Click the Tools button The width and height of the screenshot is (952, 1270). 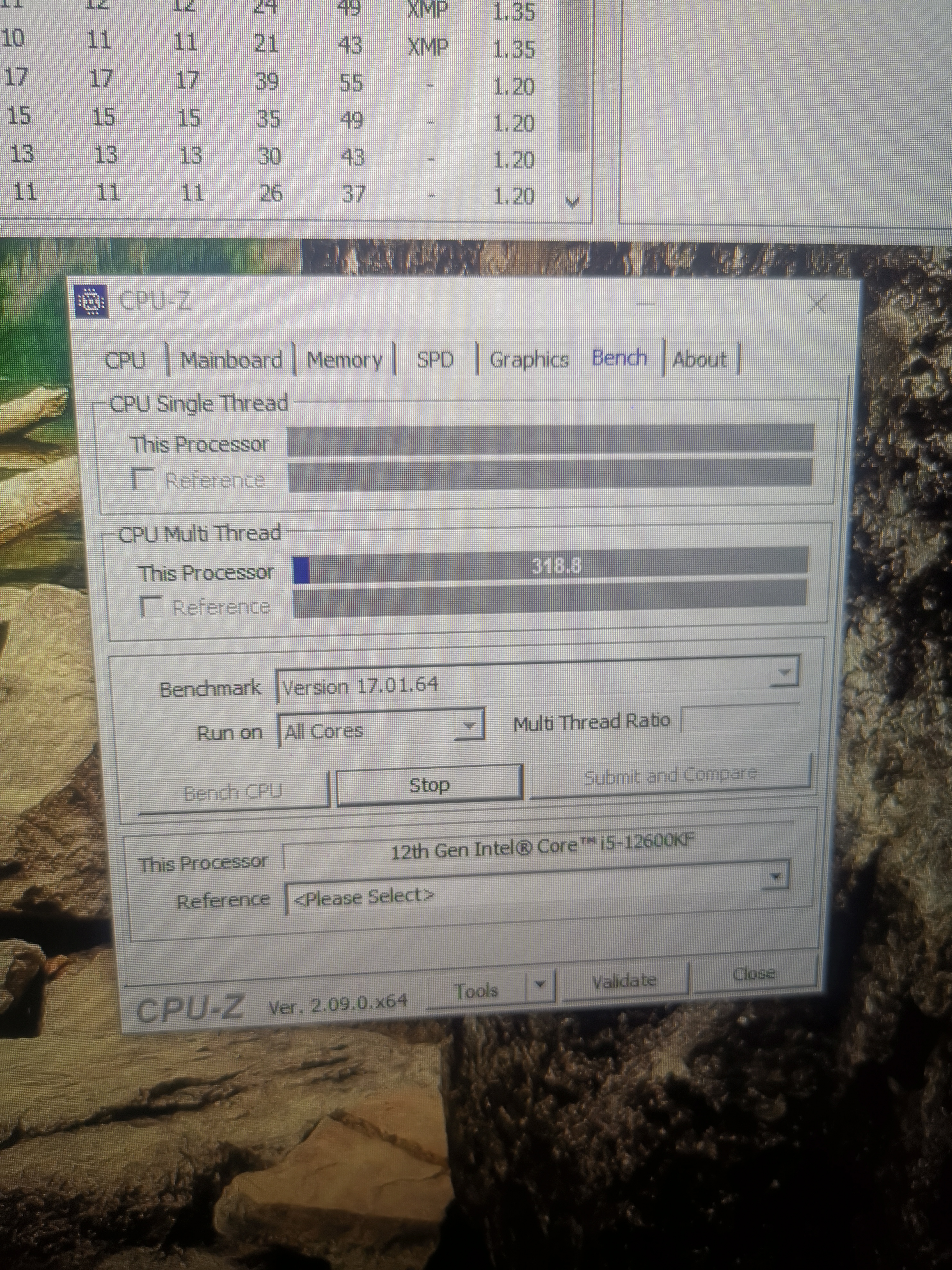[x=476, y=990]
